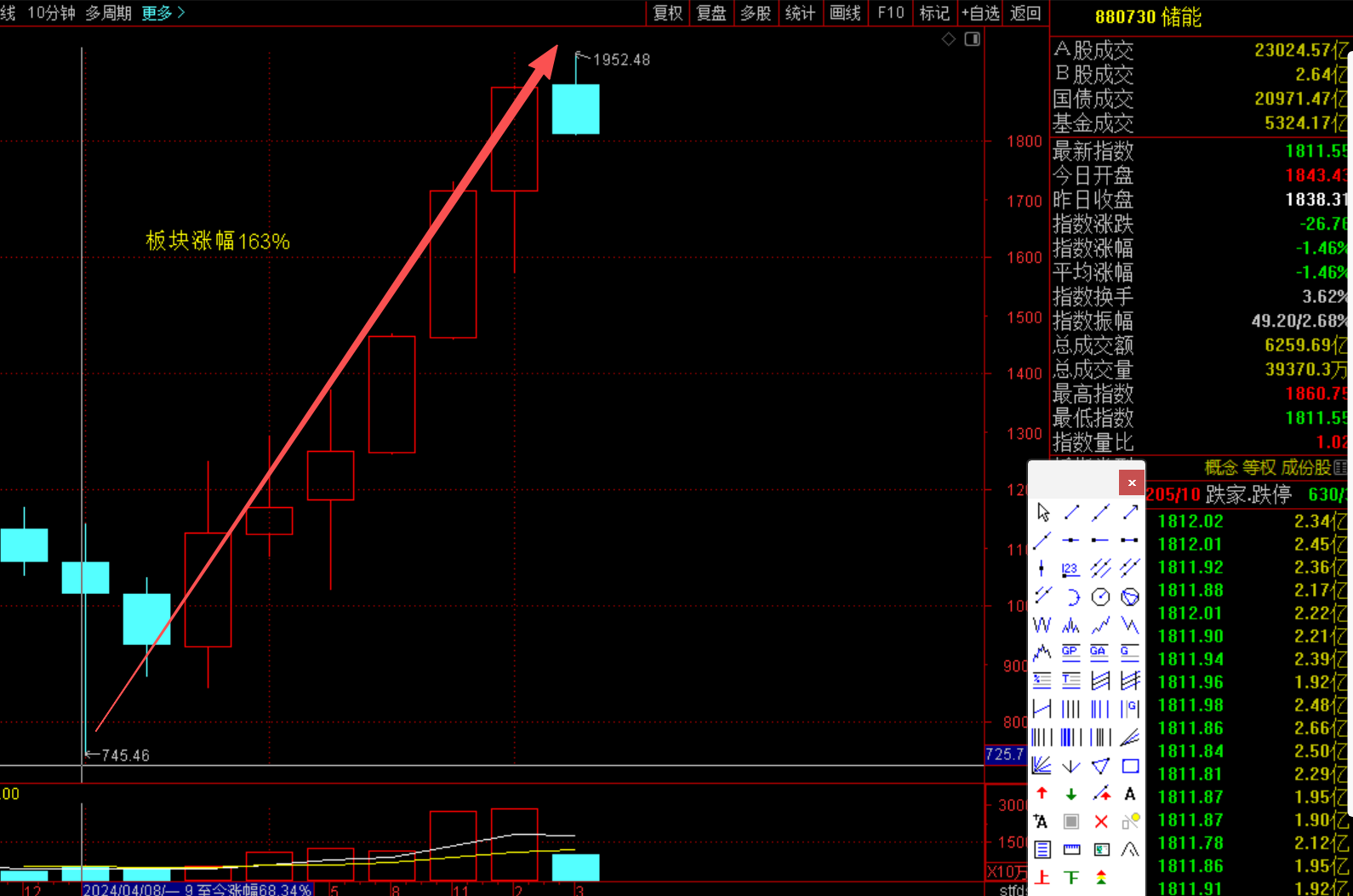
Task: Choose the red up-arrow marker tool
Action: click(1042, 794)
